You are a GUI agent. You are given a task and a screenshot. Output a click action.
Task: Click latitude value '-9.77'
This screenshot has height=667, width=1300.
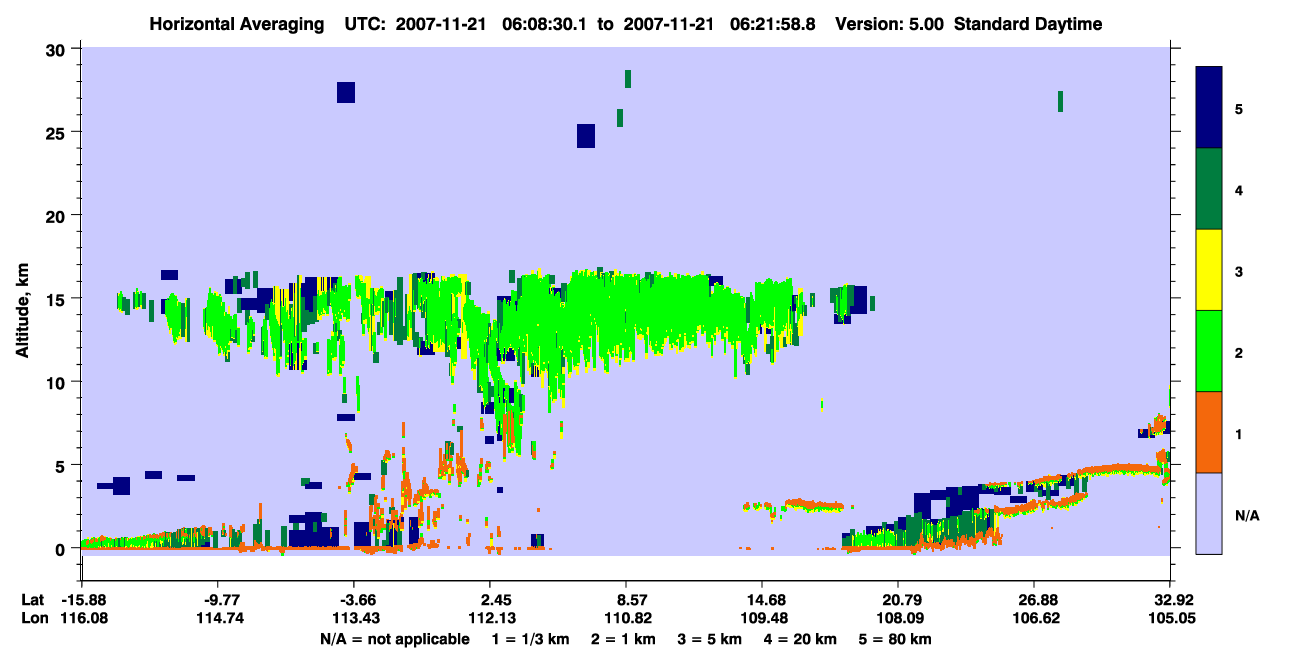click(x=218, y=600)
